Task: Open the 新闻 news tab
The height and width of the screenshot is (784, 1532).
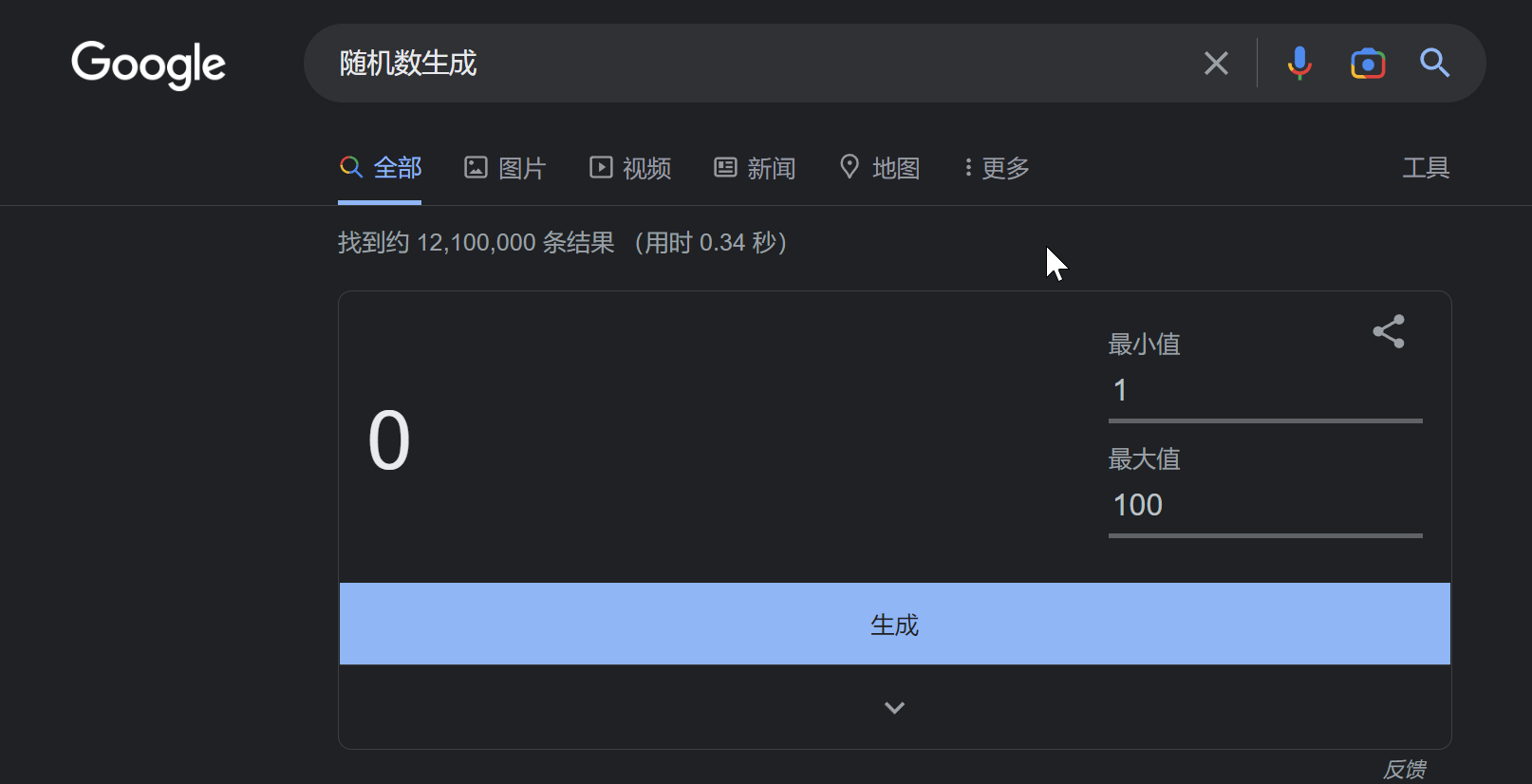Action: click(x=755, y=168)
